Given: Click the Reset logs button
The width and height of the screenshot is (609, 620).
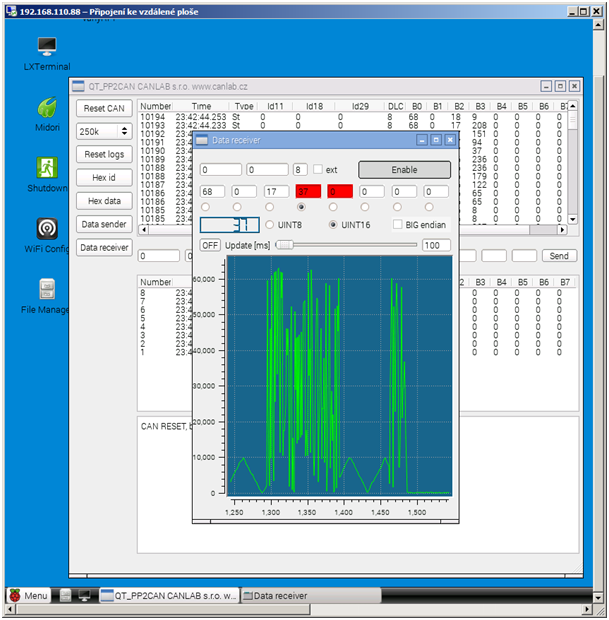Looking at the screenshot, I should pos(104,154).
